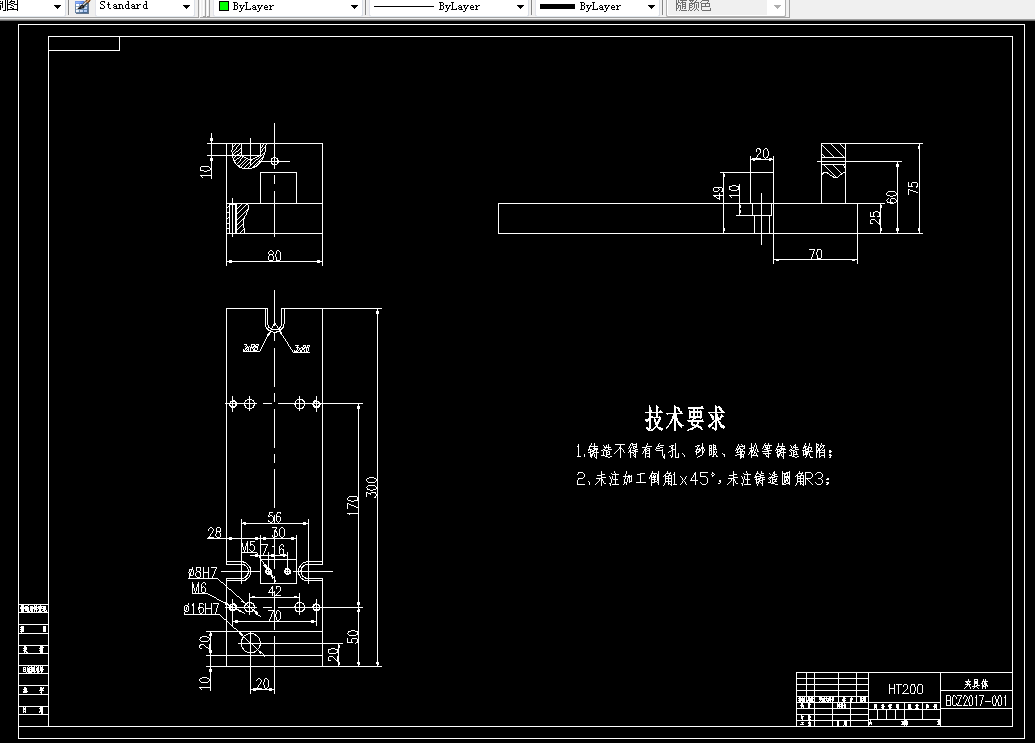This screenshot has width=1035, height=743.
Task: Select the BCZ2017-001 drawing number
Action: point(976,701)
